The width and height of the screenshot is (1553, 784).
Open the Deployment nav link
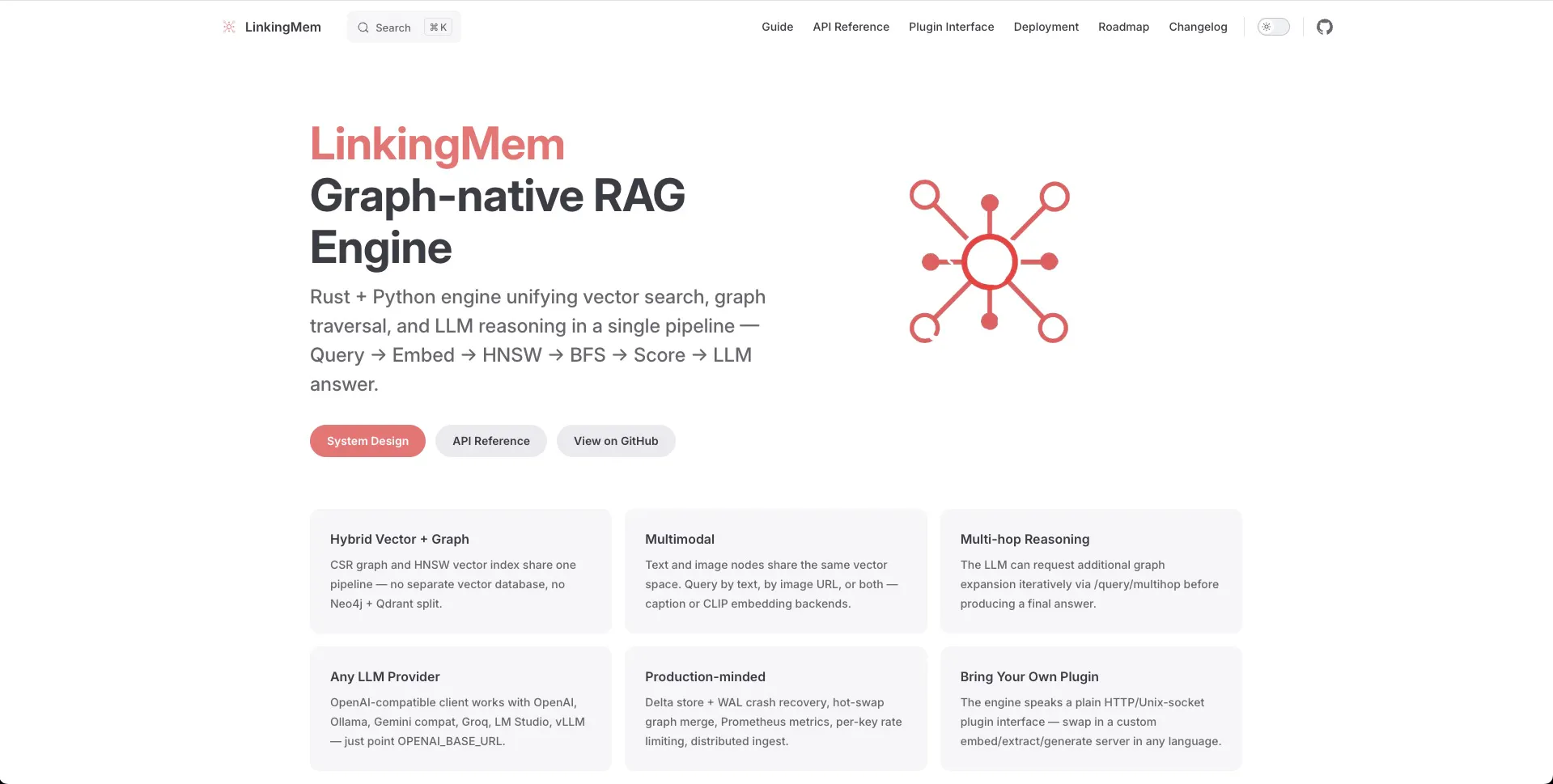point(1046,27)
